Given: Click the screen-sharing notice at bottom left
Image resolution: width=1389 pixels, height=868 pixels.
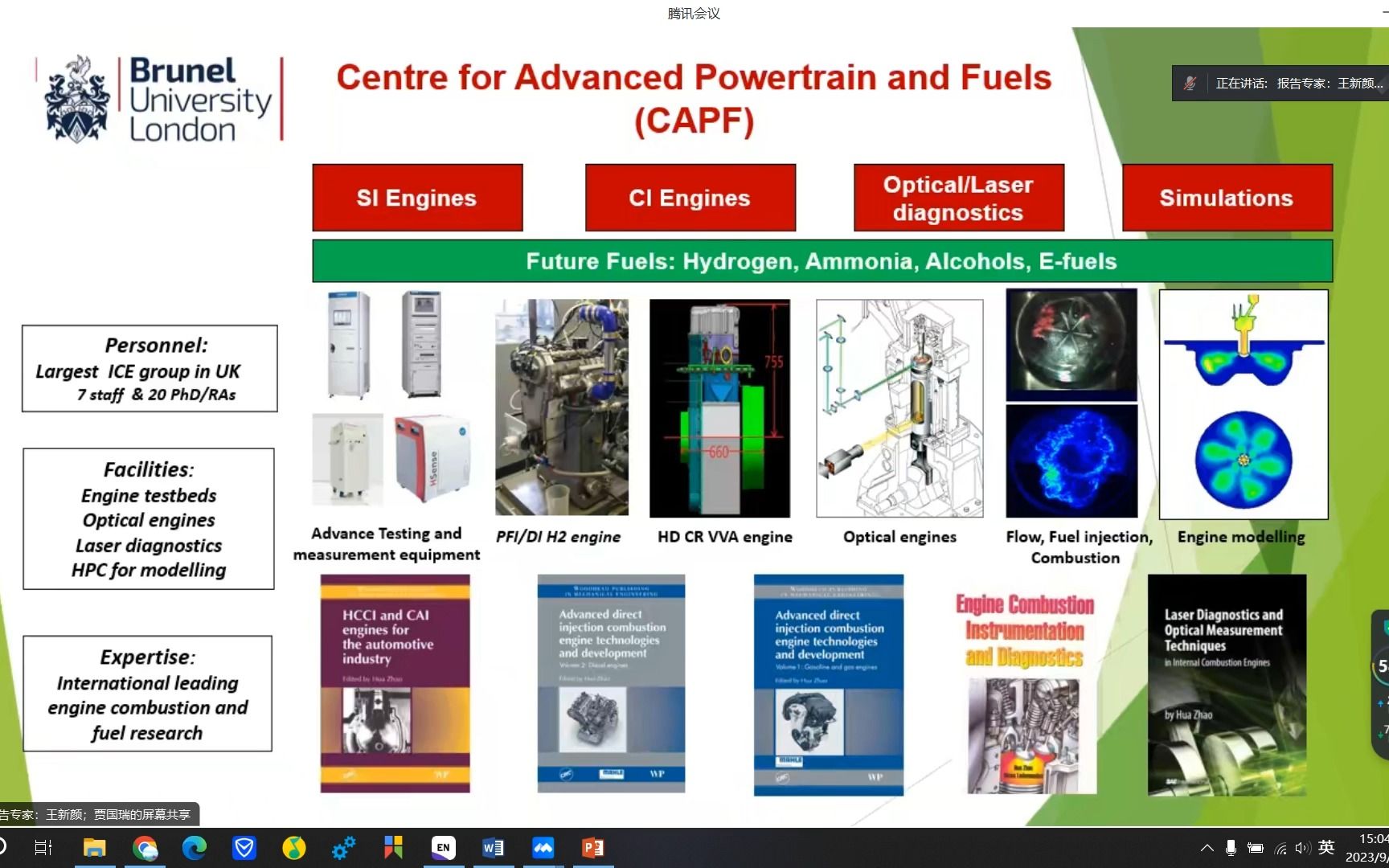Looking at the screenshot, I should [98, 814].
